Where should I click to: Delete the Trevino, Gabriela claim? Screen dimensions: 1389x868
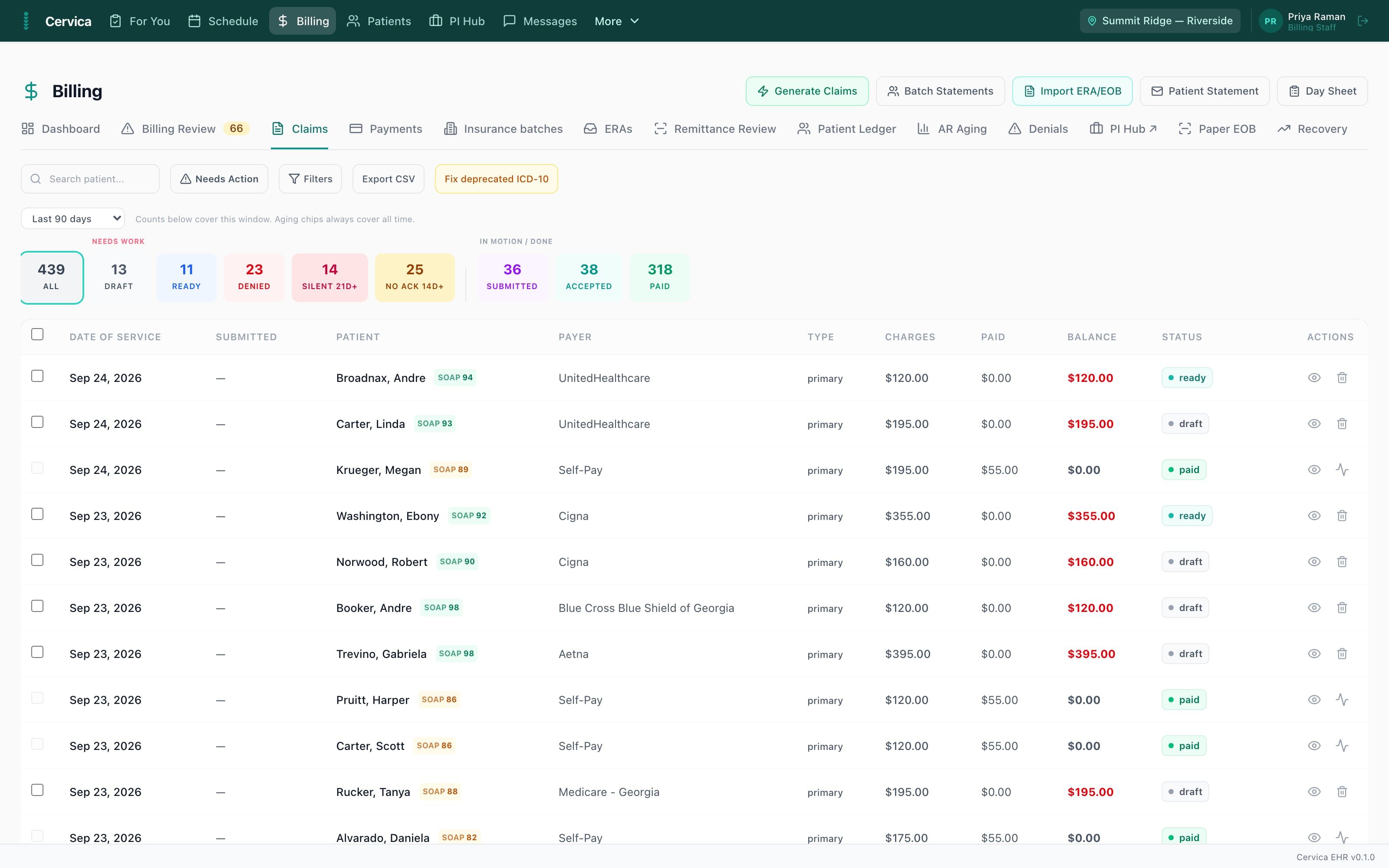click(1342, 653)
